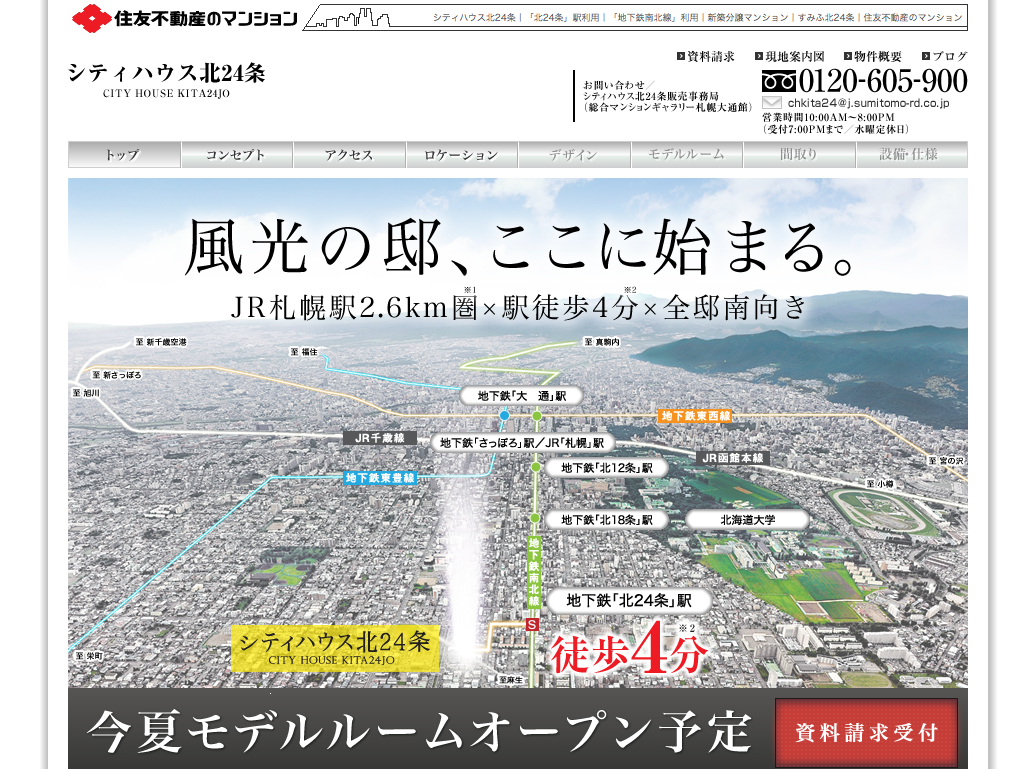Image resolution: width=1028 pixels, height=769 pixels.
Task: Click the red S station marker on map
Action: (x=532, y=624)
